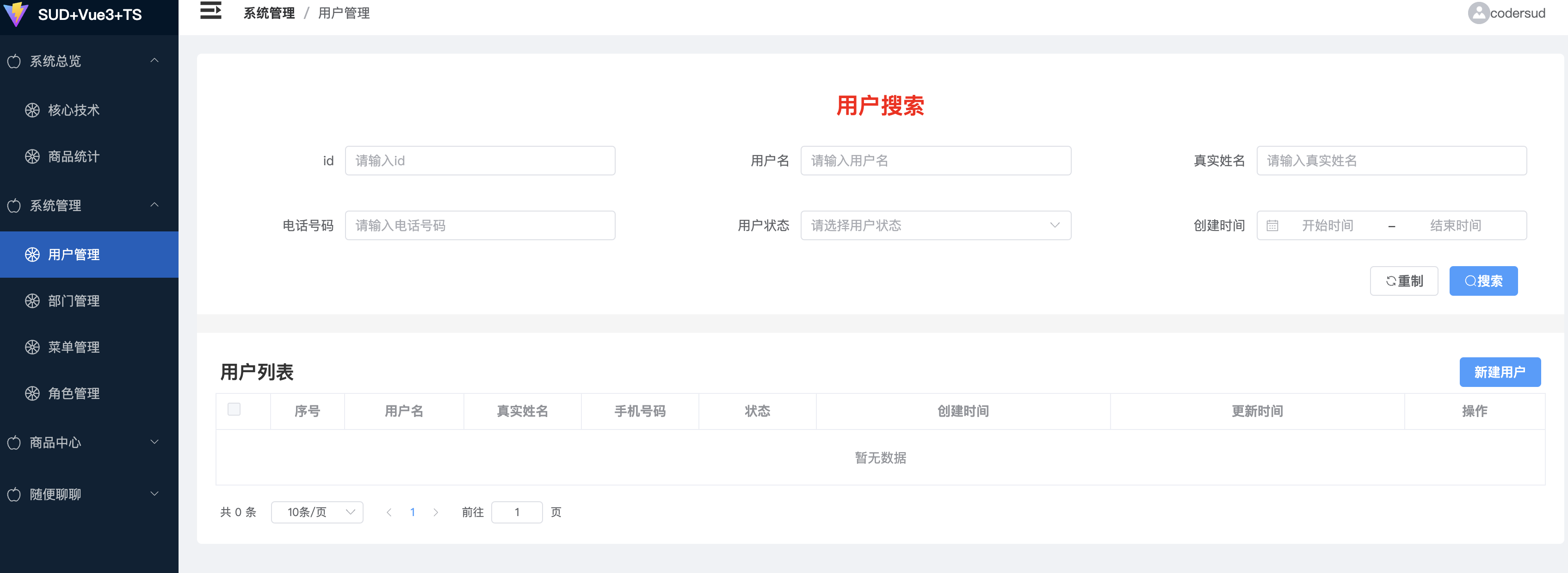Open the 10条/页 page size dropdown

(317, 512)
